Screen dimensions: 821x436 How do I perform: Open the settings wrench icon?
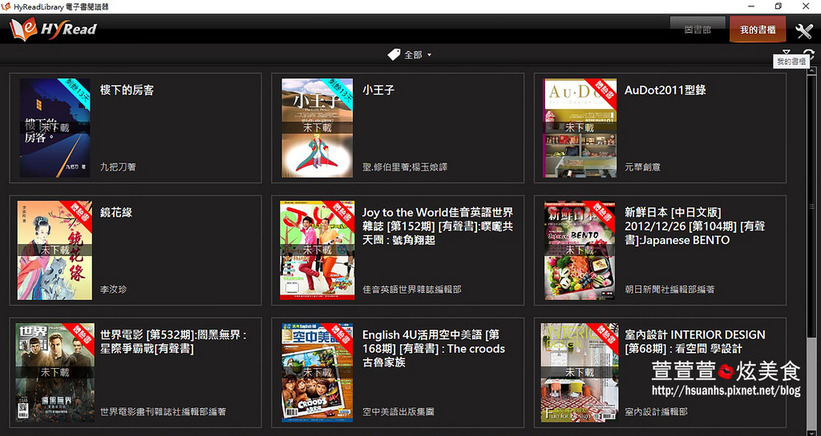click(x=804, y=31)
